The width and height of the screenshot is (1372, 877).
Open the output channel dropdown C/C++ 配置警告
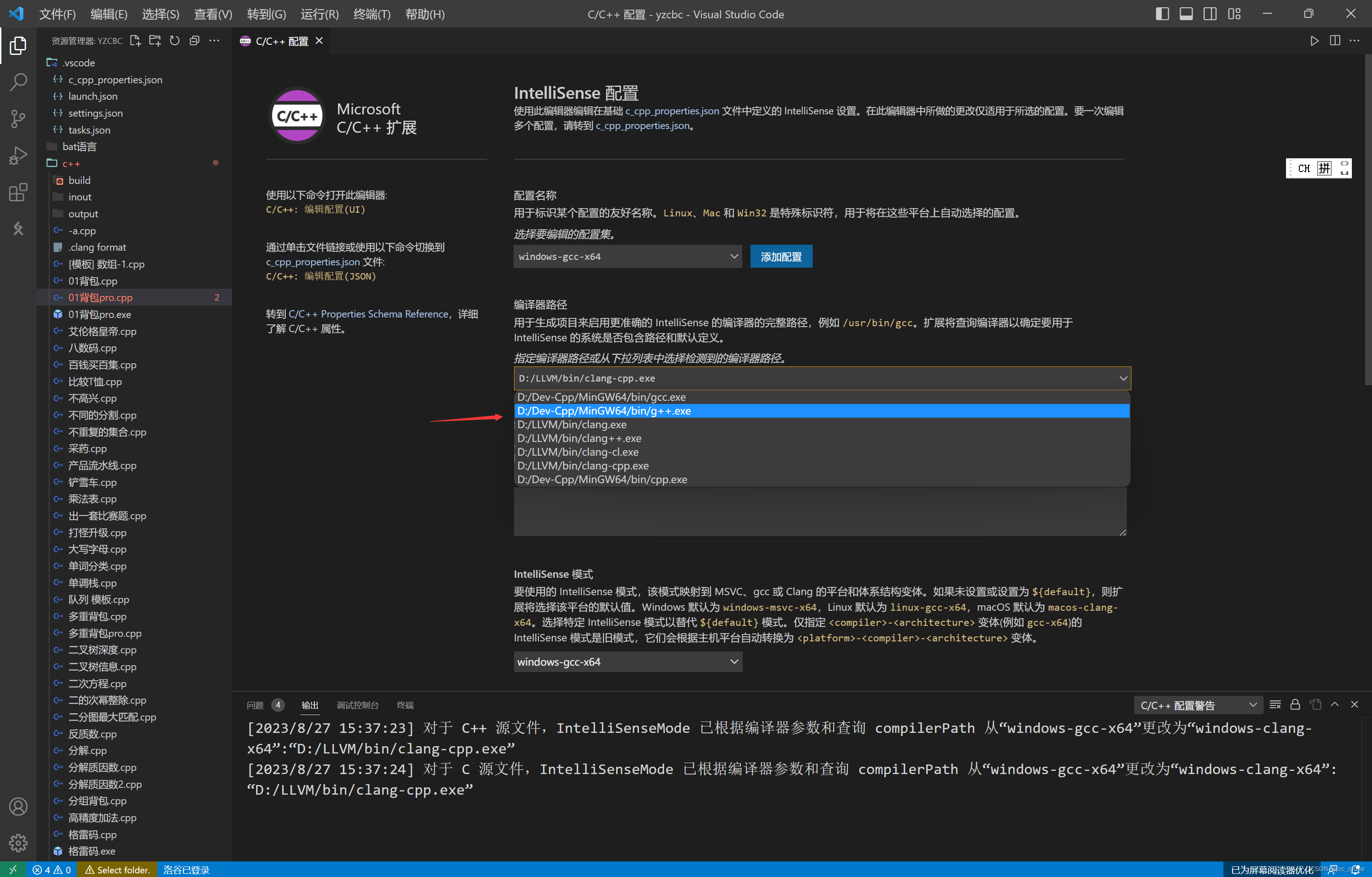pyautogui.click(x=1198, y=705)
